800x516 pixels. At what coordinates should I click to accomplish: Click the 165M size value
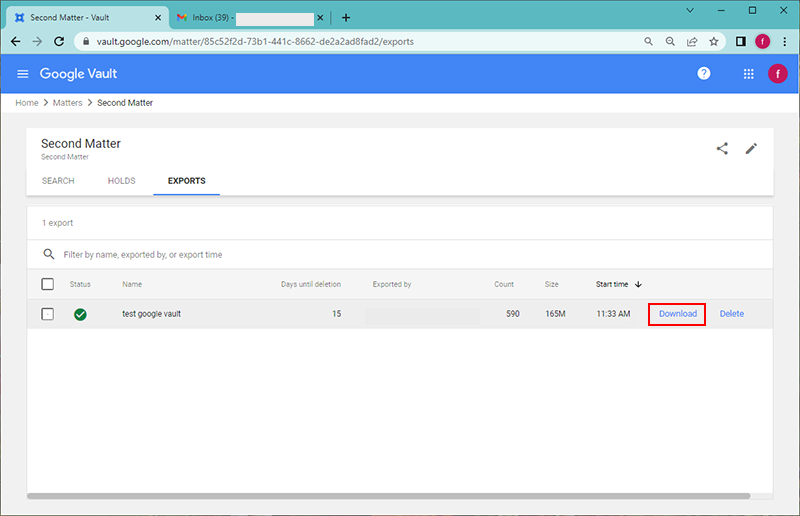pos(555,314)
